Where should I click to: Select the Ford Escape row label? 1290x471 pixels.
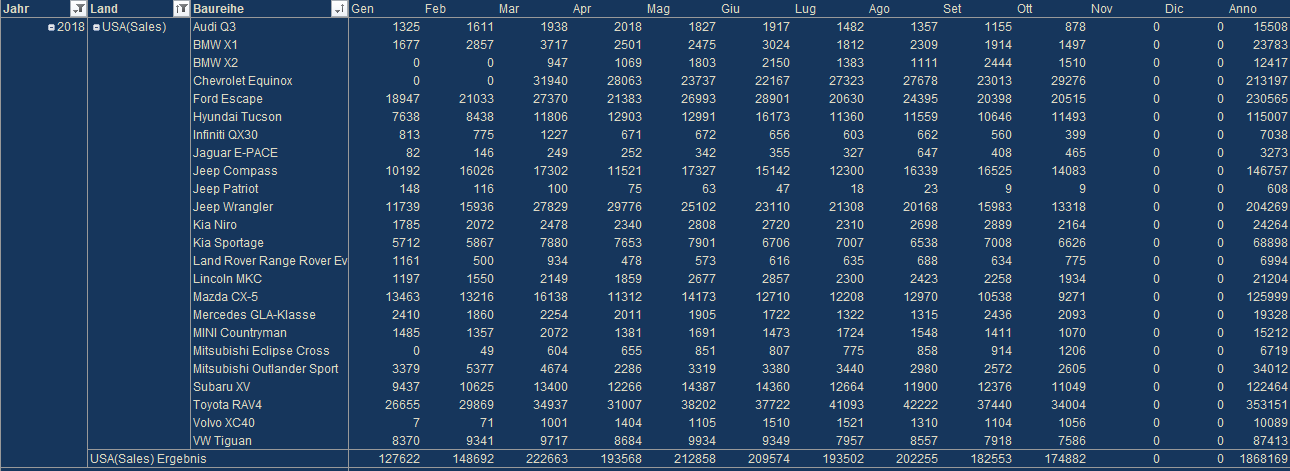228,99
